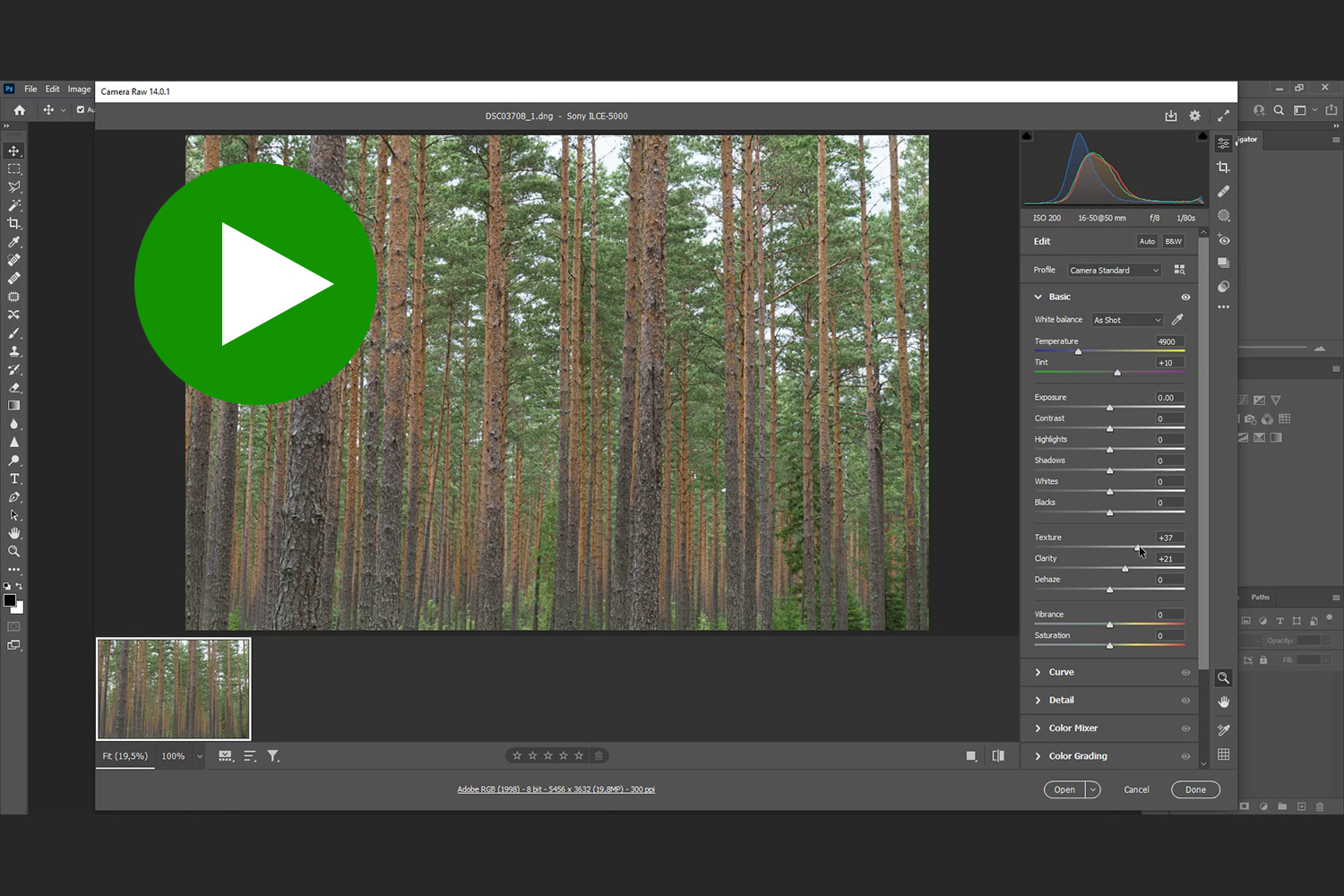Click the Adobe RGB workflow options link

(556, 789)
